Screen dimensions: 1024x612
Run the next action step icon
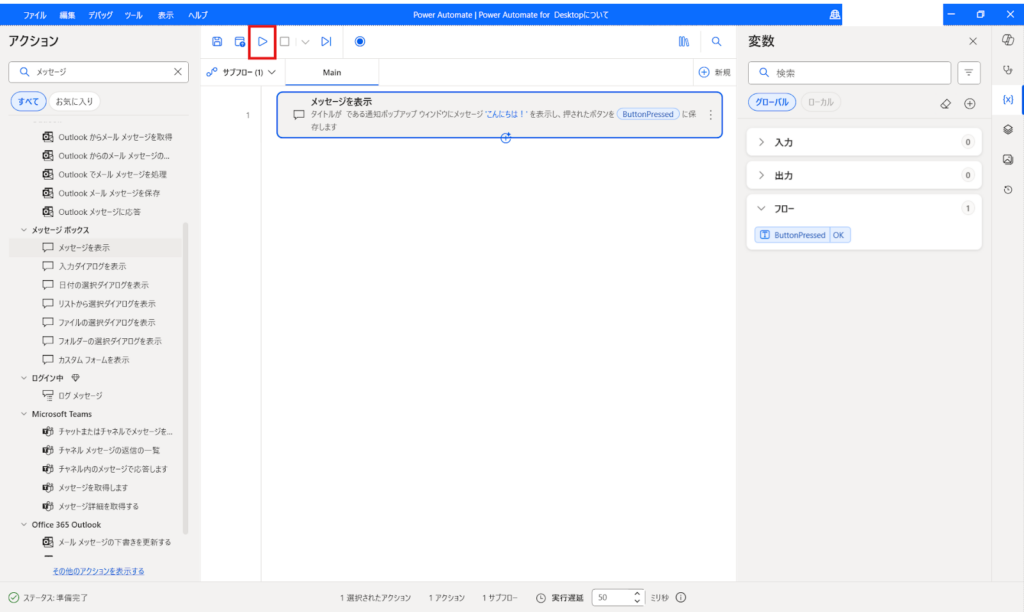326,42
